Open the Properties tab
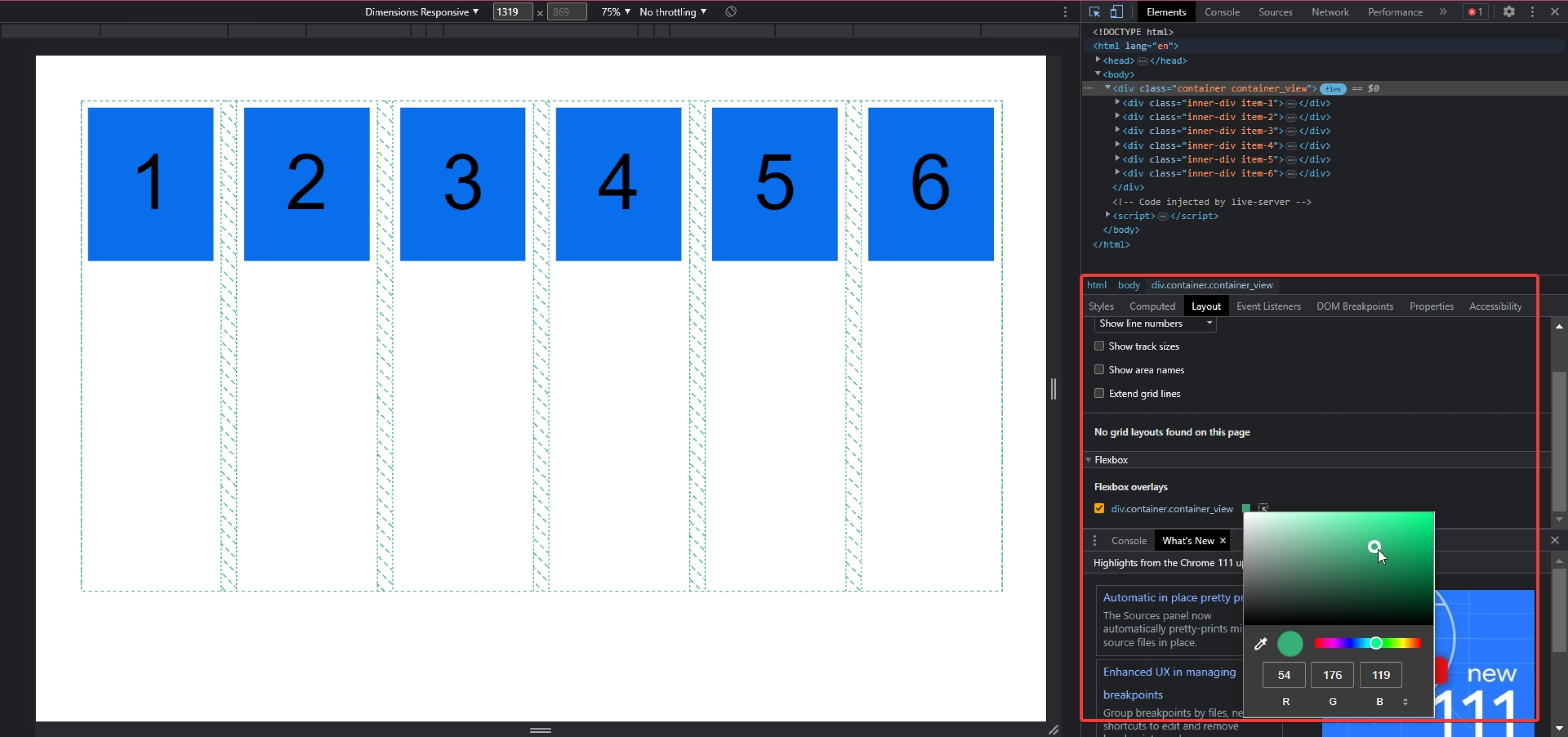The image size is (1568, 737). (1431, 306)
